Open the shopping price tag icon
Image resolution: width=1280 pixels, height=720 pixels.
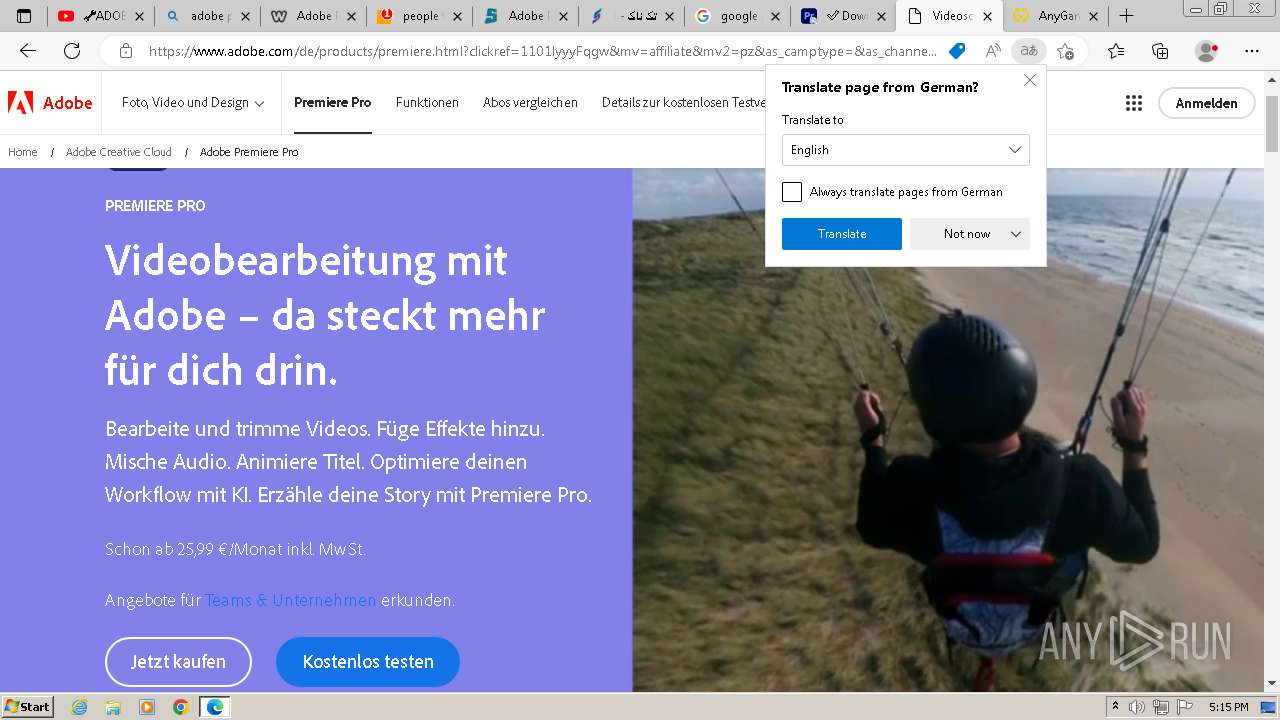click(957, 51)
